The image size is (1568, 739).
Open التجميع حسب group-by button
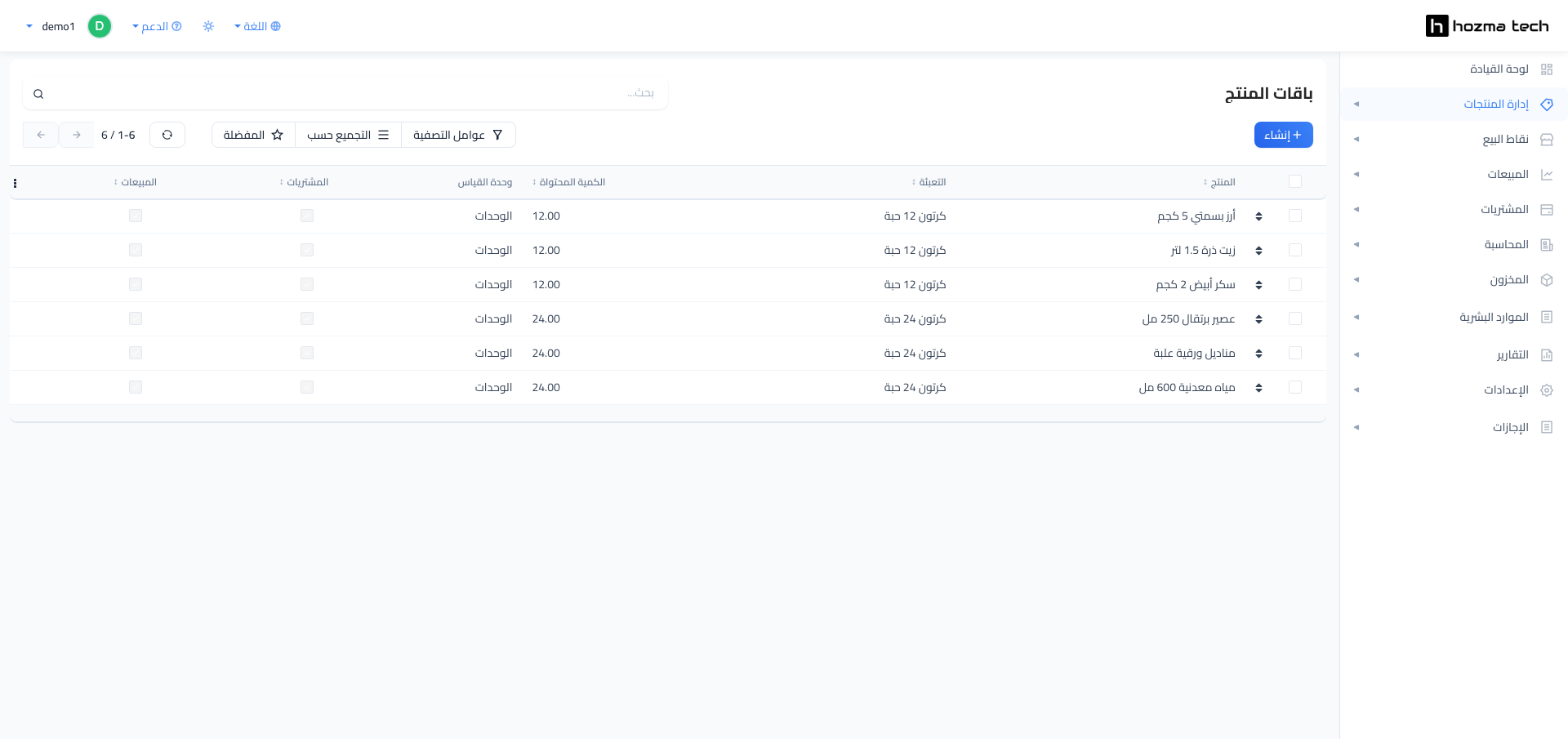[x=348, y=135]
